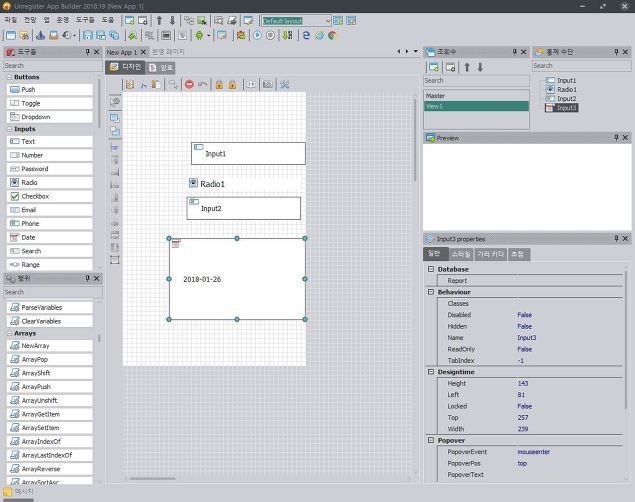Open the 파일 menu
Viewport: 635px width, 502px height.
11,20
